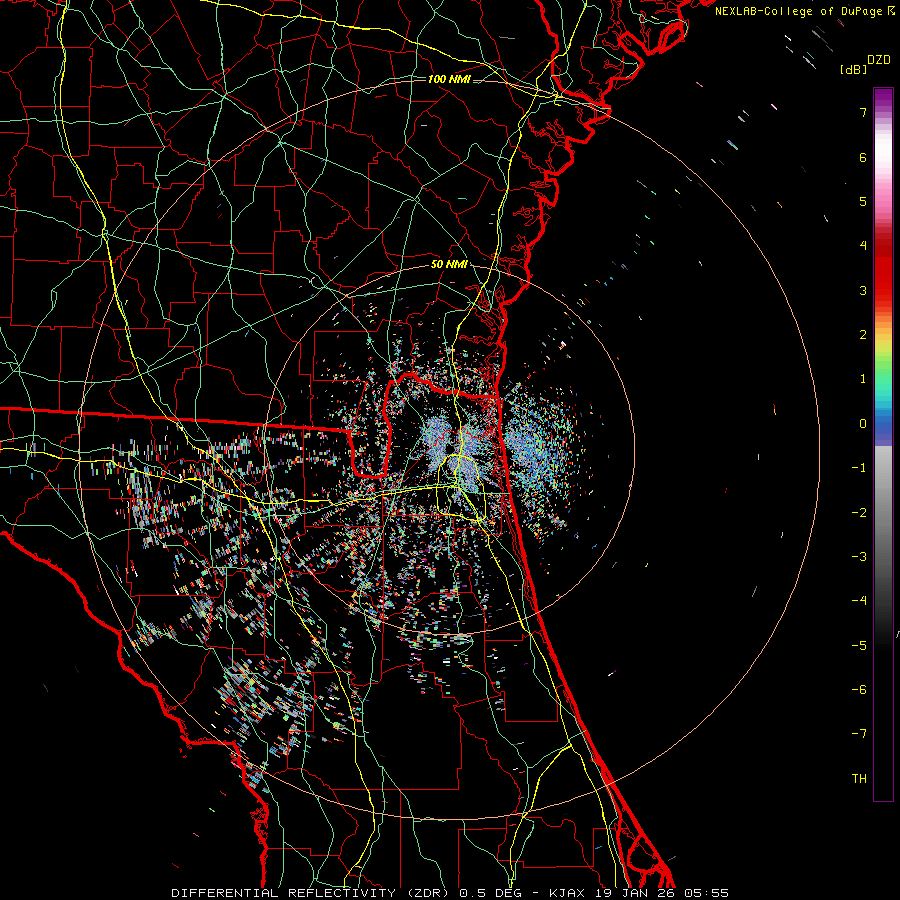Click the DZD label above the color scale
The width and height of the screenshot is (900, 900).
click(x=879, y=60)
